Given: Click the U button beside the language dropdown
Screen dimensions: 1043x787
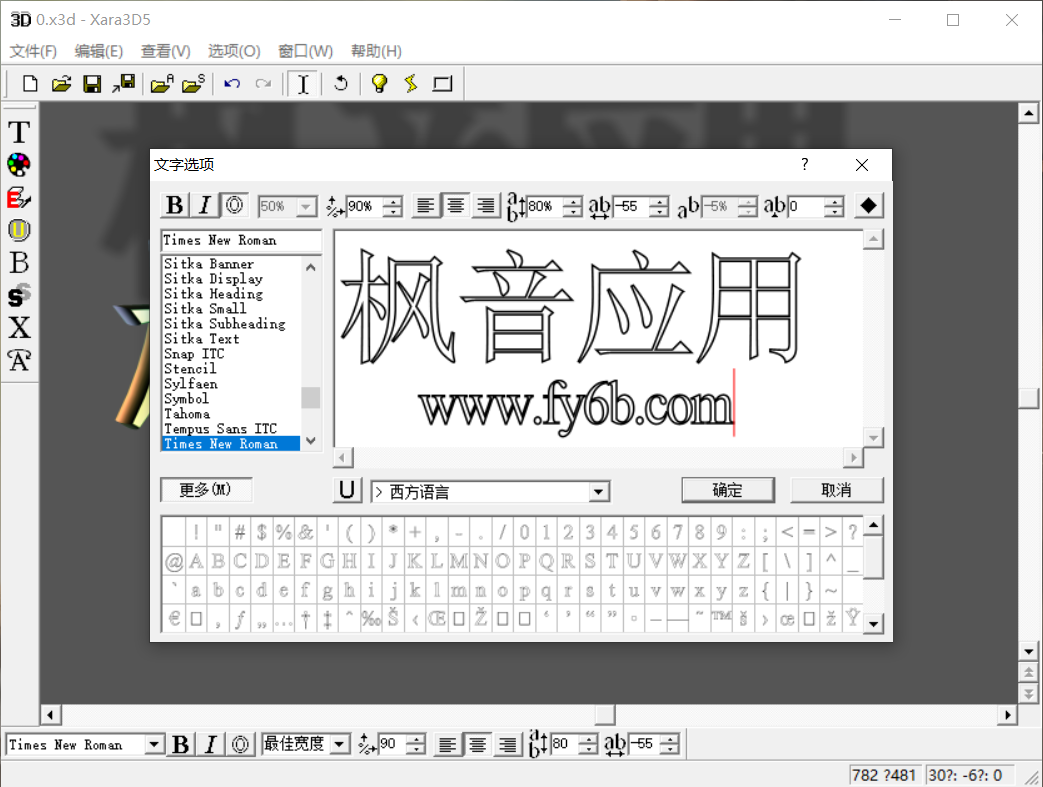Looking at the screenshot, I should [347, 490].
